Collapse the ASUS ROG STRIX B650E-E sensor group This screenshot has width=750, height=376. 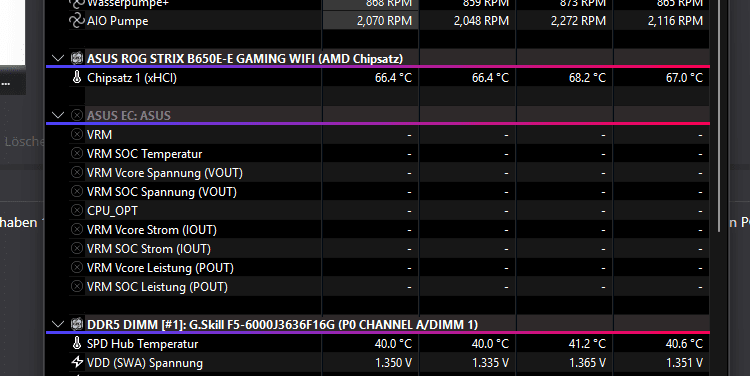(x=58, y=59)
